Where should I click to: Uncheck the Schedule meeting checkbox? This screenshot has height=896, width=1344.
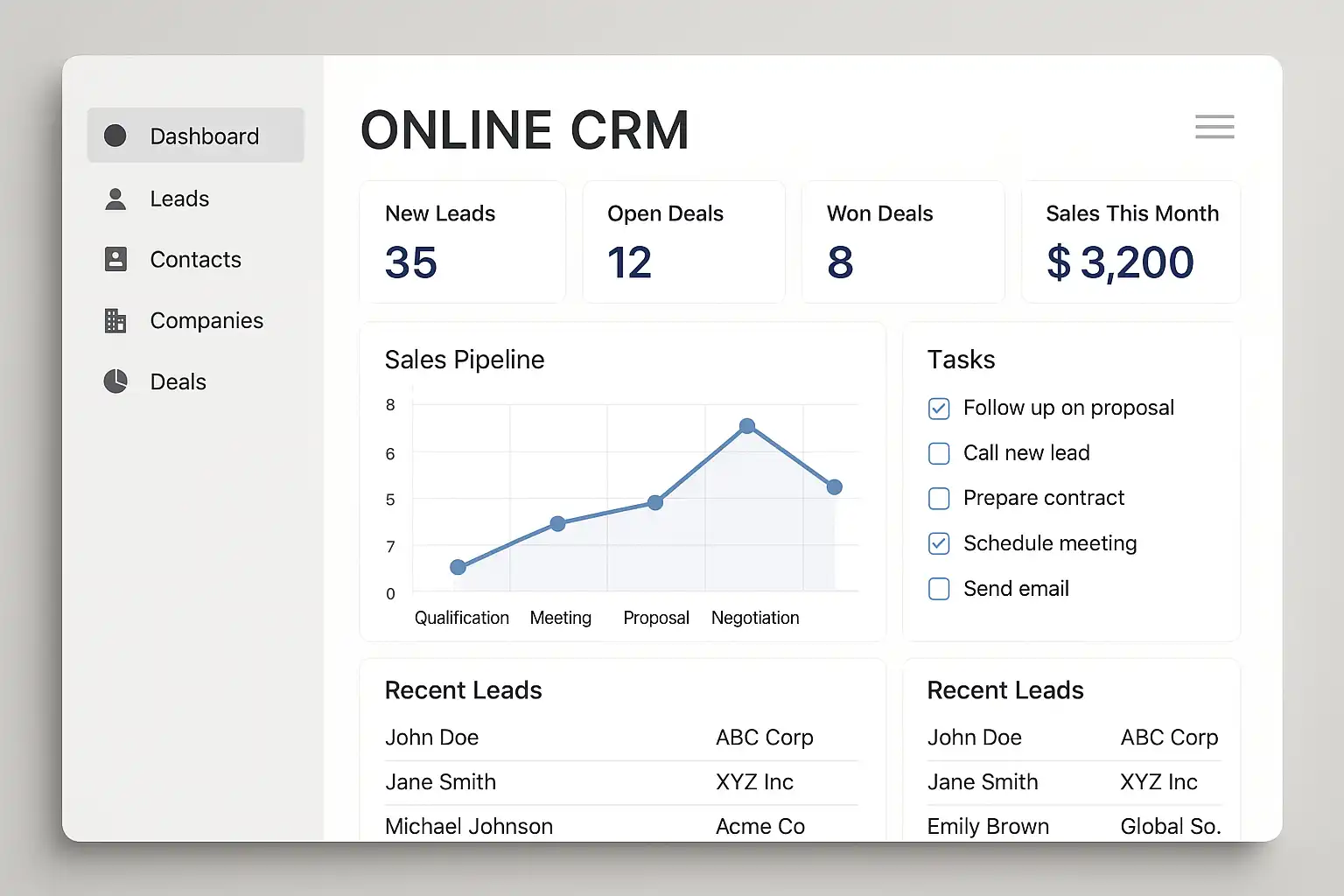pyautogui.click(x=939, y=543)
